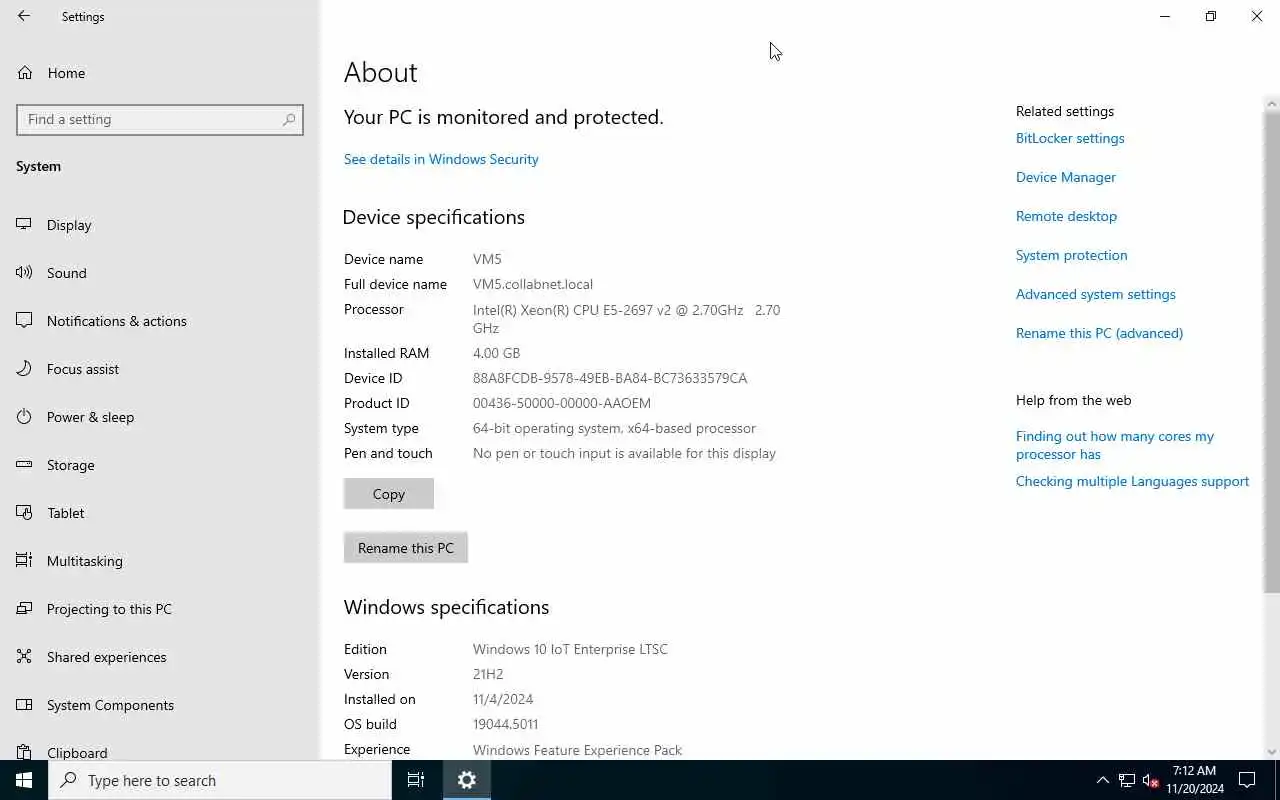Open Checking multiple Languages support link
Viewport: 1280px width, 800px height.
click(x=1132, y=481)
